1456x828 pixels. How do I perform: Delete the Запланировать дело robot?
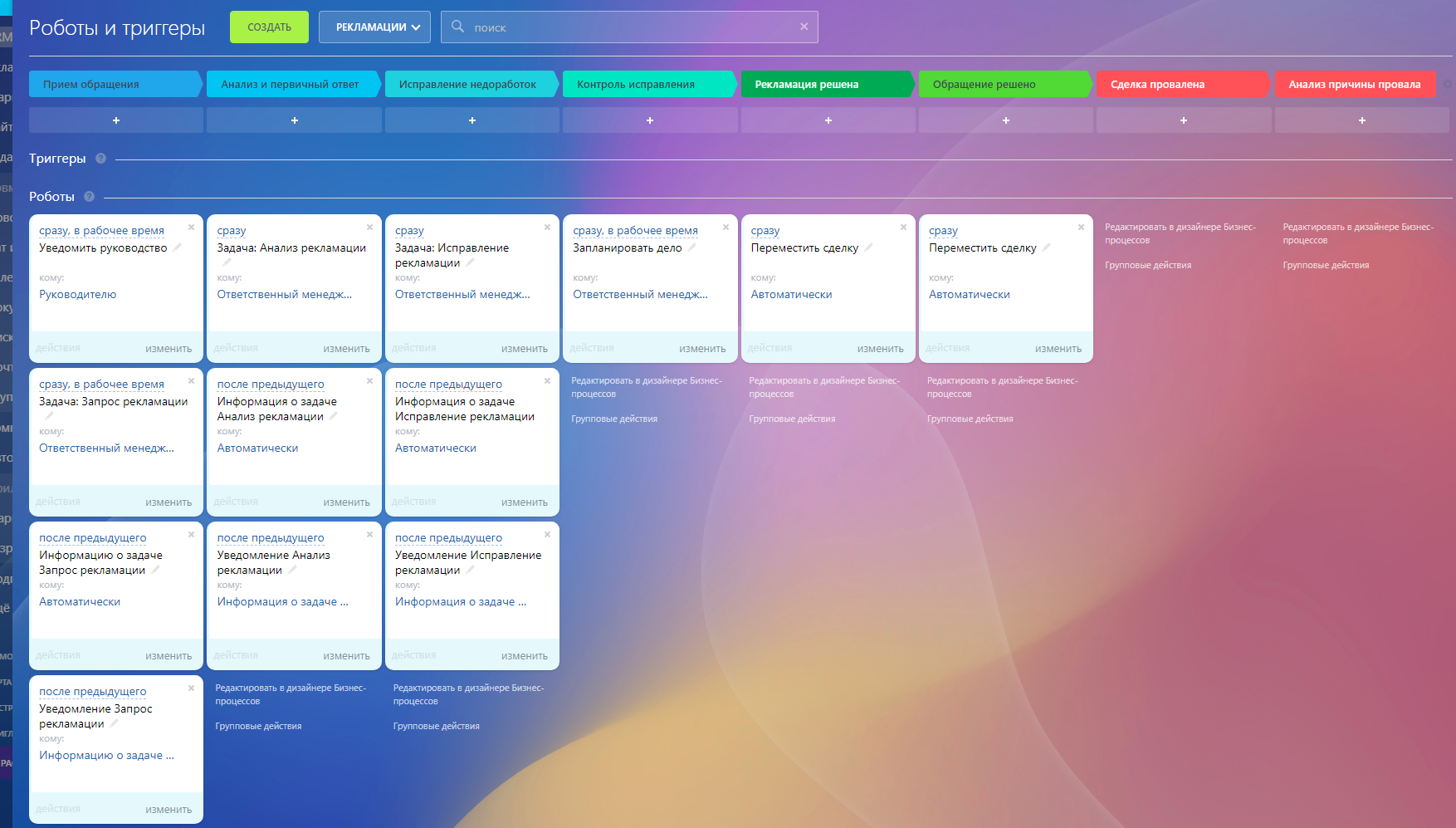click(x=726, y=227)
